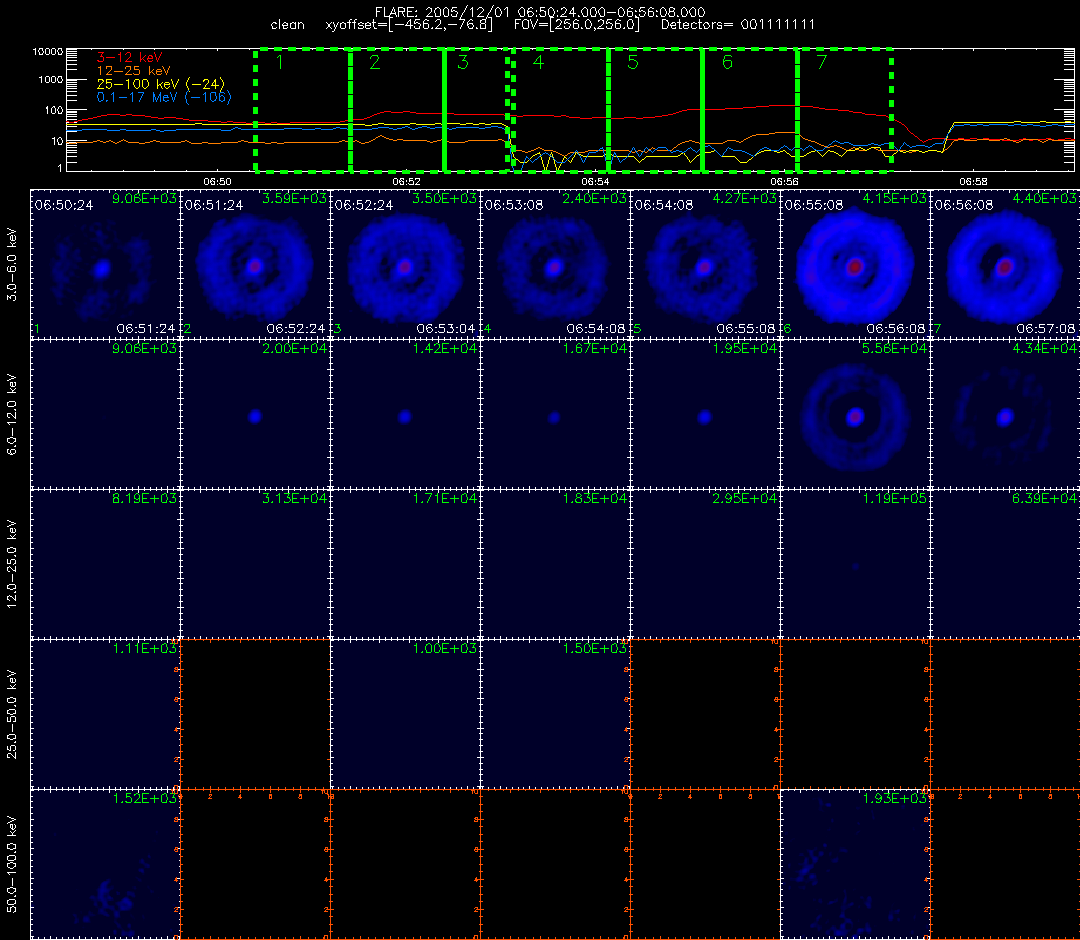Click the 3.0-6.0 keV row label
The image size is (1080, 940).
(12, 265)
